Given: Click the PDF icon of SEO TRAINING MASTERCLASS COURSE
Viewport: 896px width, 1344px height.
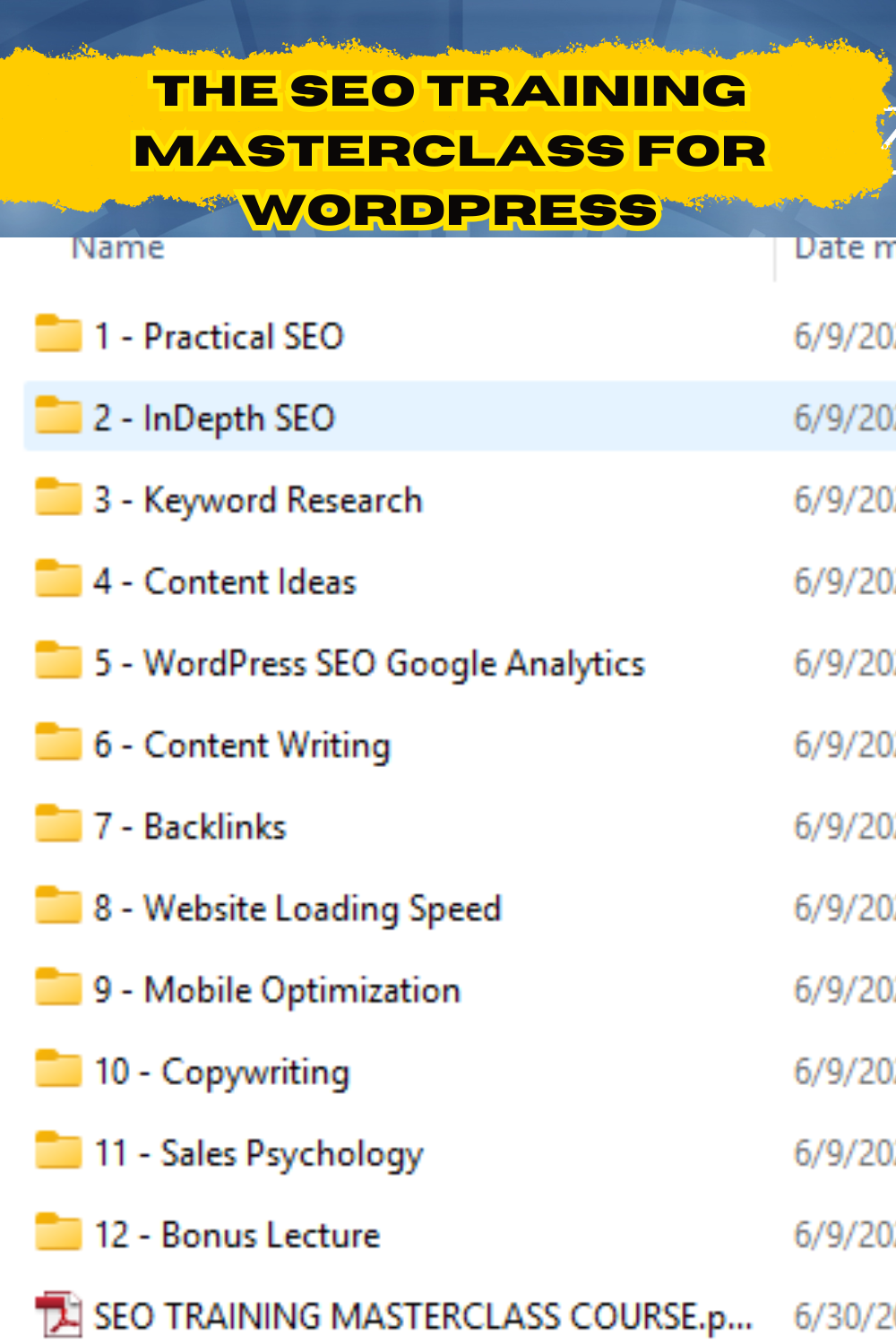Looking at the screenshot, I should click(58, 1314).
